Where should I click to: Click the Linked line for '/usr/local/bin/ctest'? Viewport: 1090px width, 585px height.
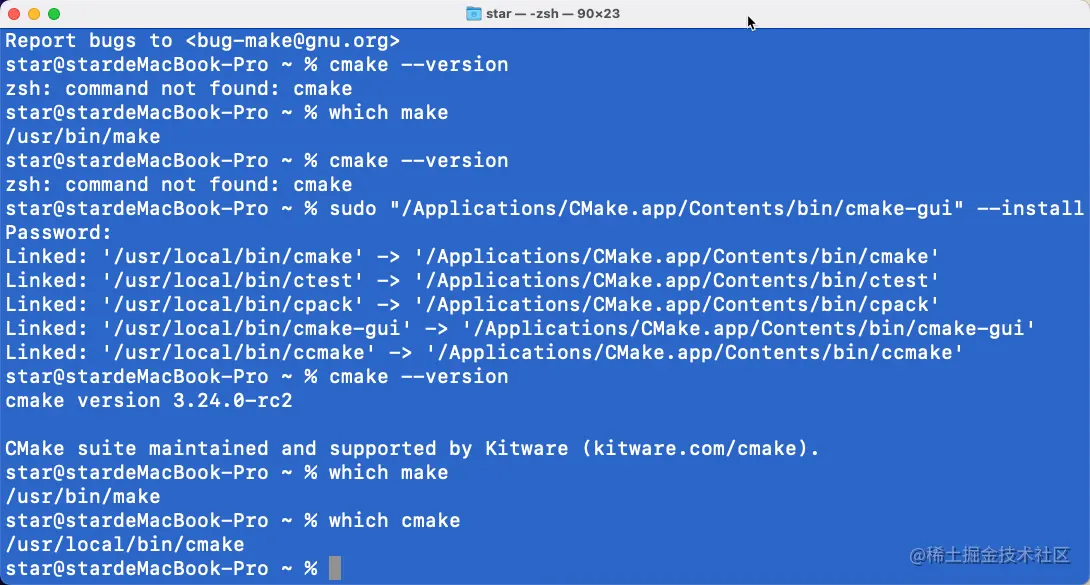(x=472, y=281)
